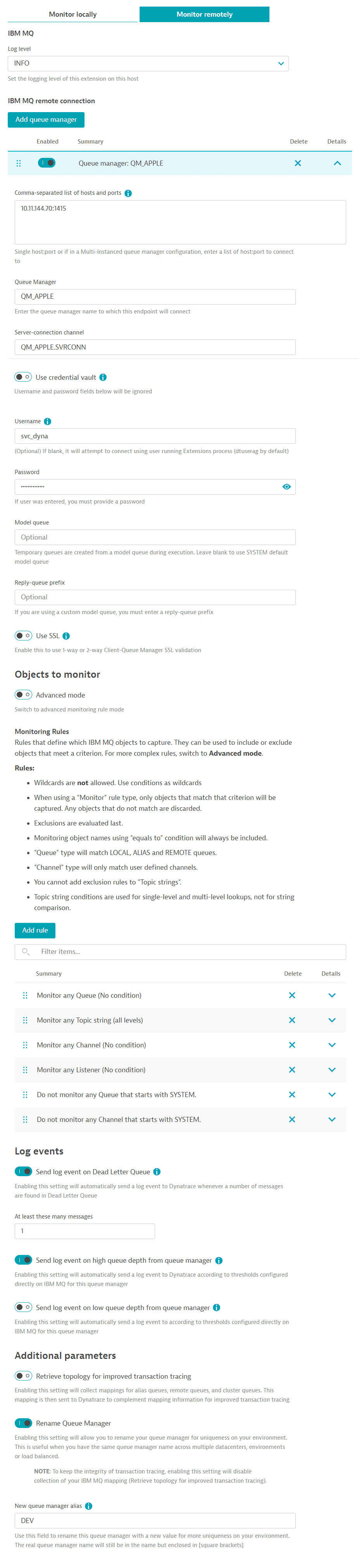The width and height of the screenshot is (359, 1568).
Task: Click the info icon next to hosts and ports
Action: pyautogui.click(x=127, y=193)
